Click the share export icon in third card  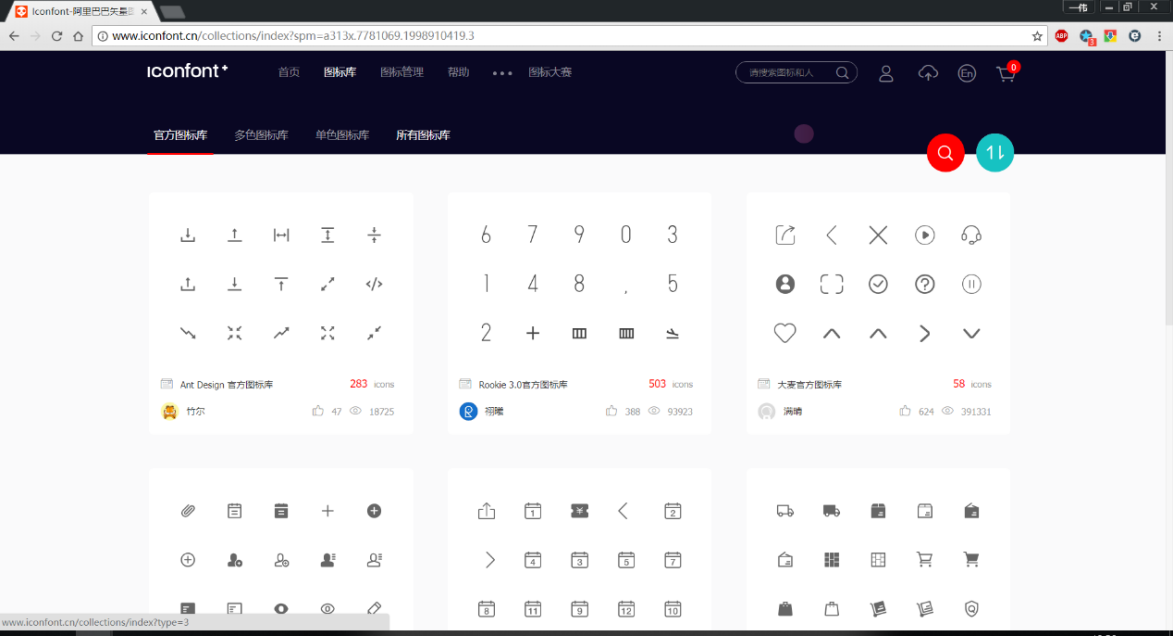click(785, 235)
